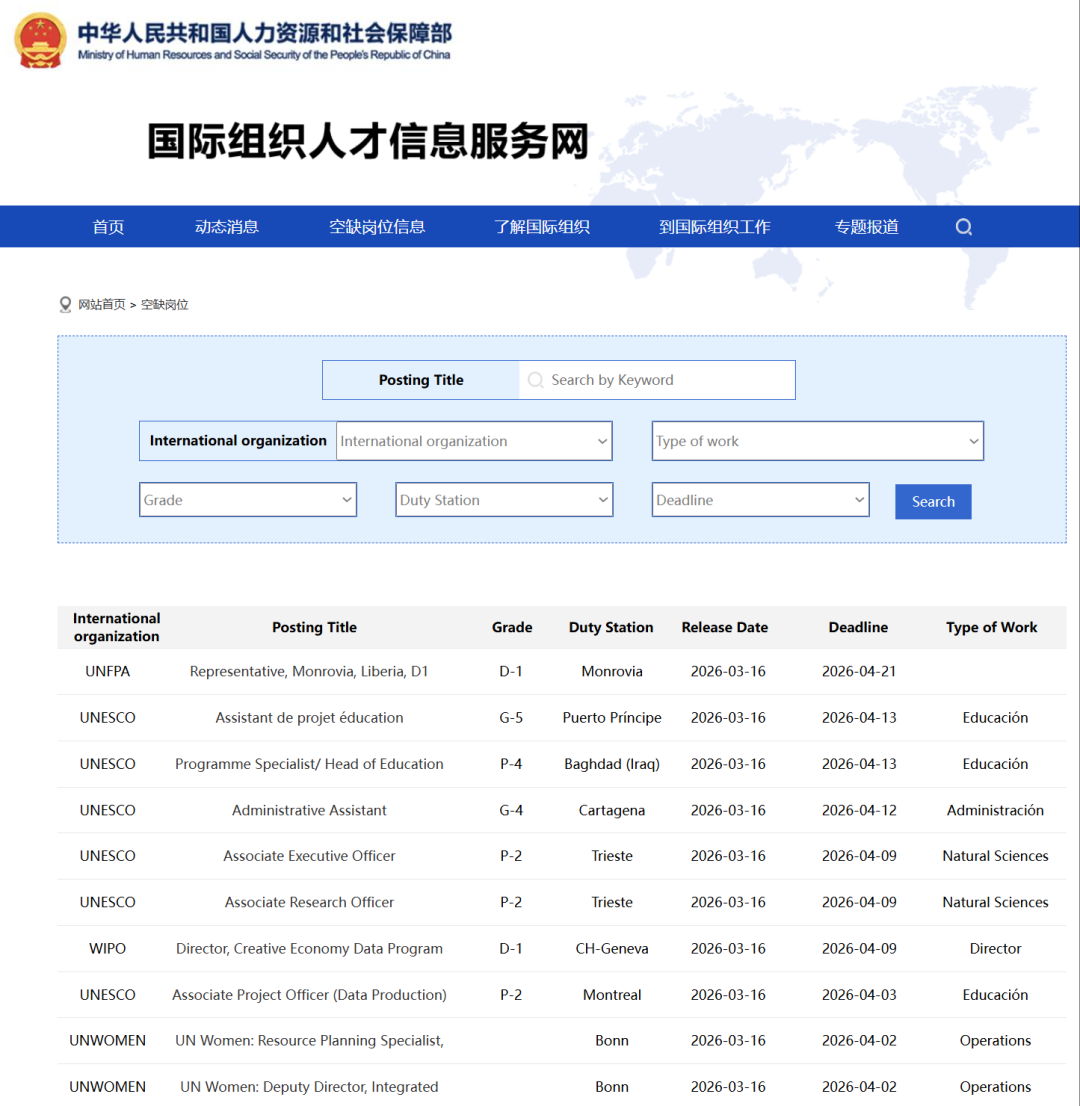Click the Monrovia duty station cell
The image size is (1080, 1106).
coord(612,671)
